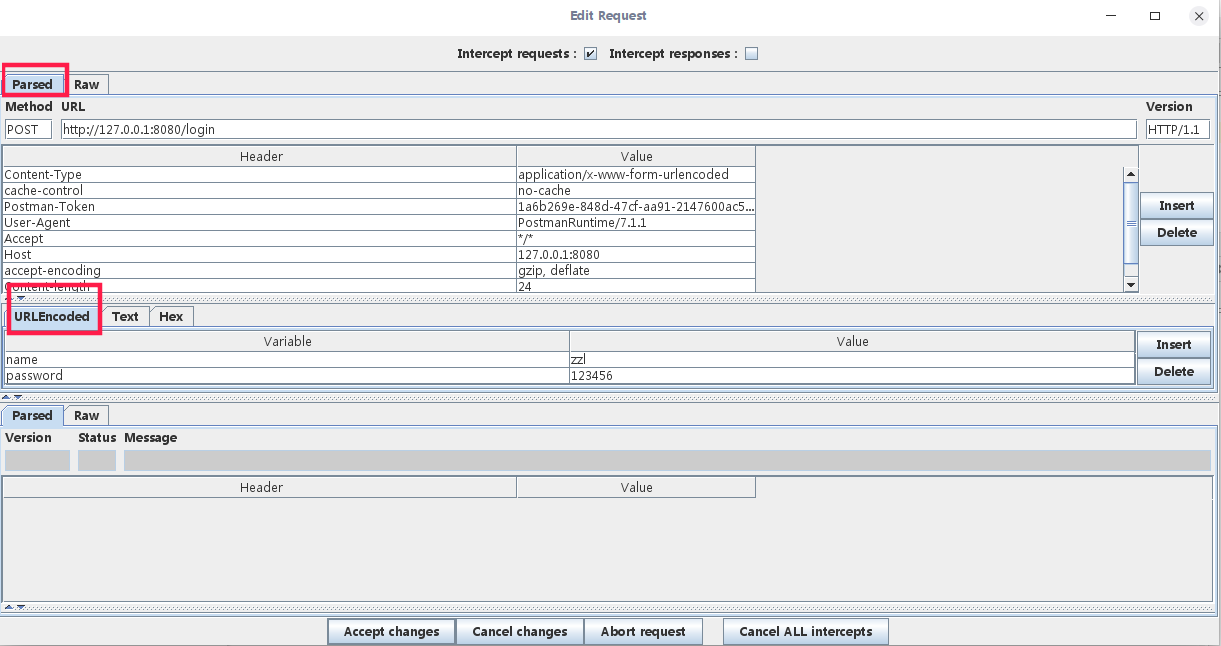
Task: Switch to the response Raw tab
Action: [87, 415]
